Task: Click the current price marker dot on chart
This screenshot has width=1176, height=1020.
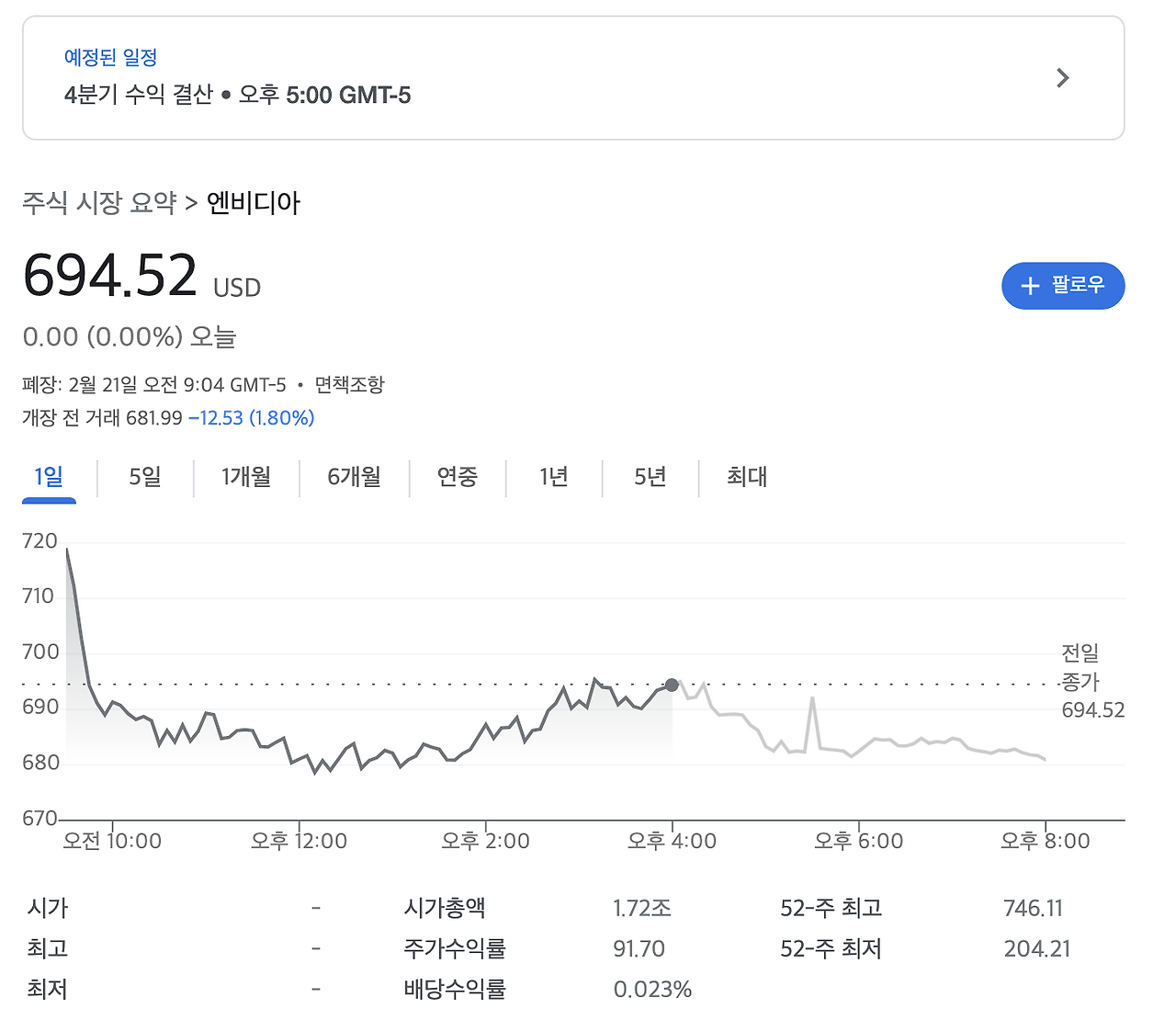Action: click(x=672, y=685)
